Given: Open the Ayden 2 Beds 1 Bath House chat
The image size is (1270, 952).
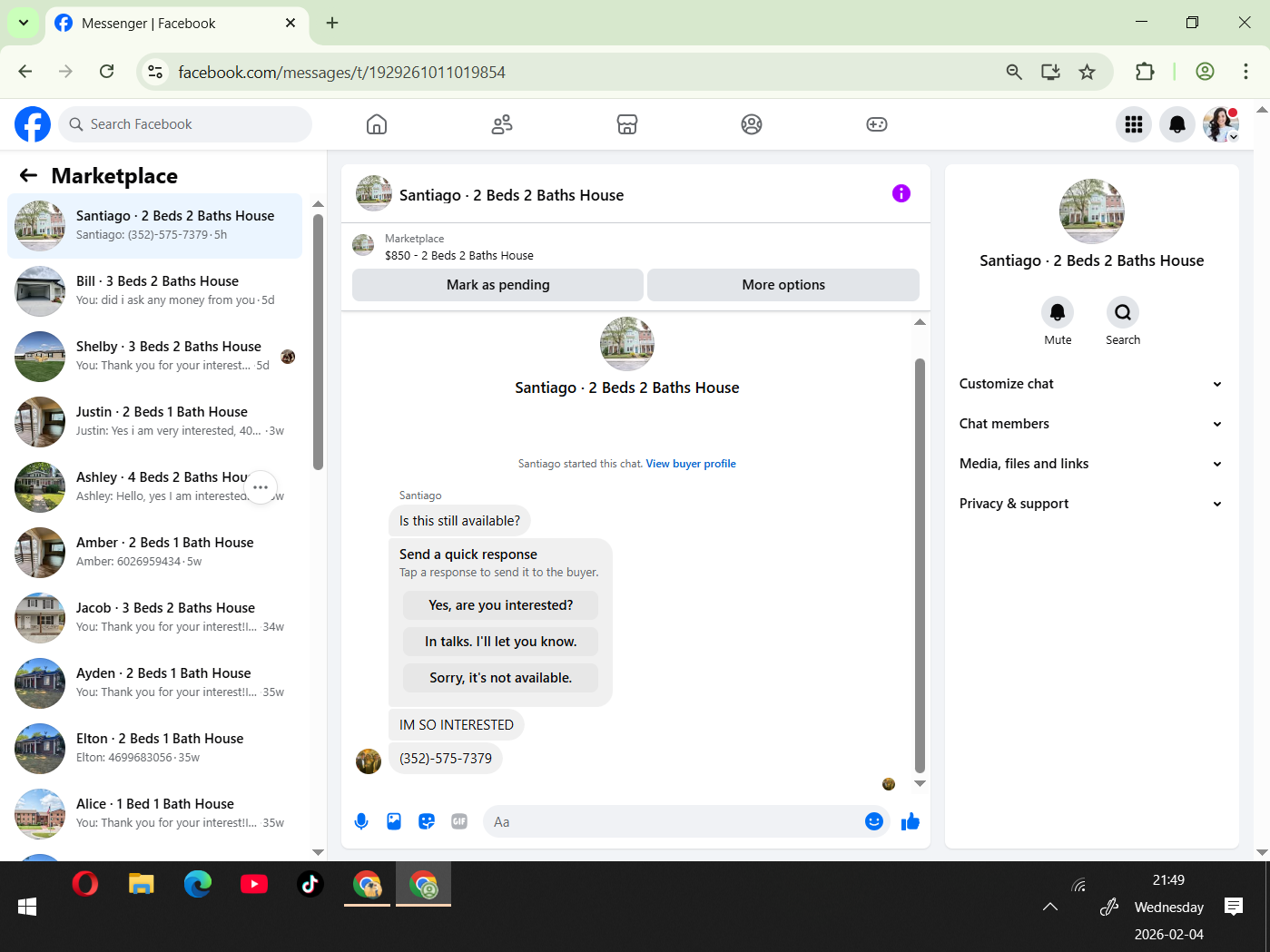Looking at the screenshot, I should (155, 683).
